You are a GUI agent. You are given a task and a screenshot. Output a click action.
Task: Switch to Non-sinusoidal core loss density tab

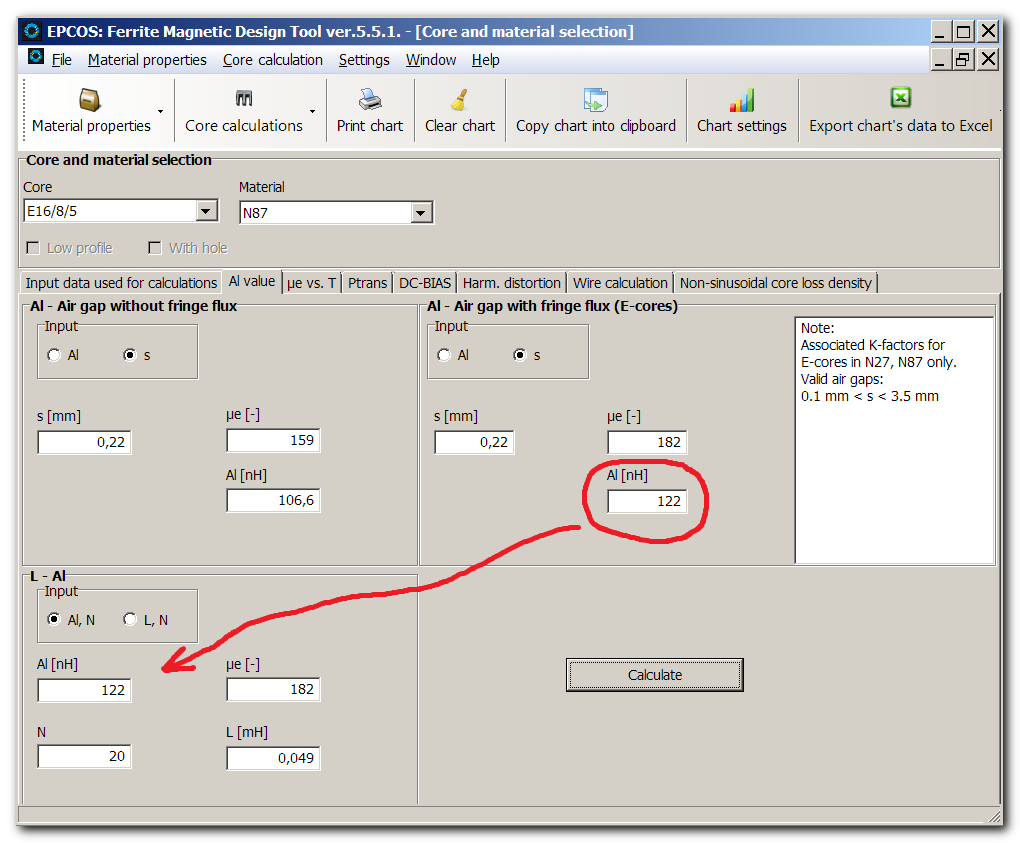coord(775,283)
